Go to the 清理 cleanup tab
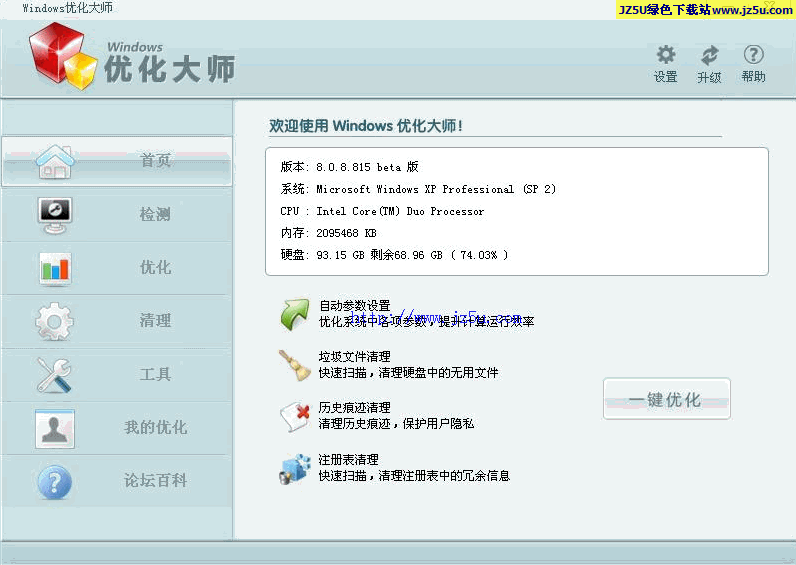 coord(117,321)
